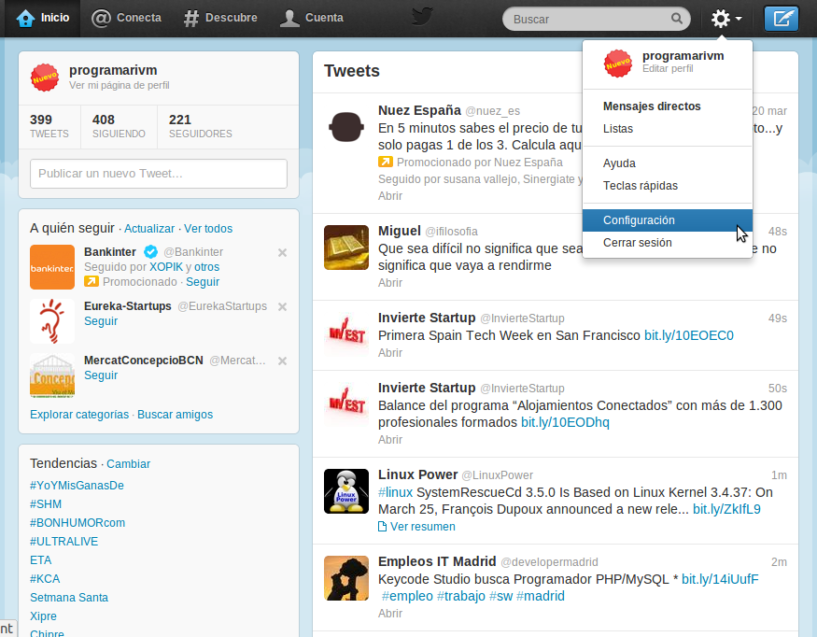The height and width of the screenshot is (637, 817).
Task: Open trend #YoYMisGanasDe
Action: click(77, 485)
